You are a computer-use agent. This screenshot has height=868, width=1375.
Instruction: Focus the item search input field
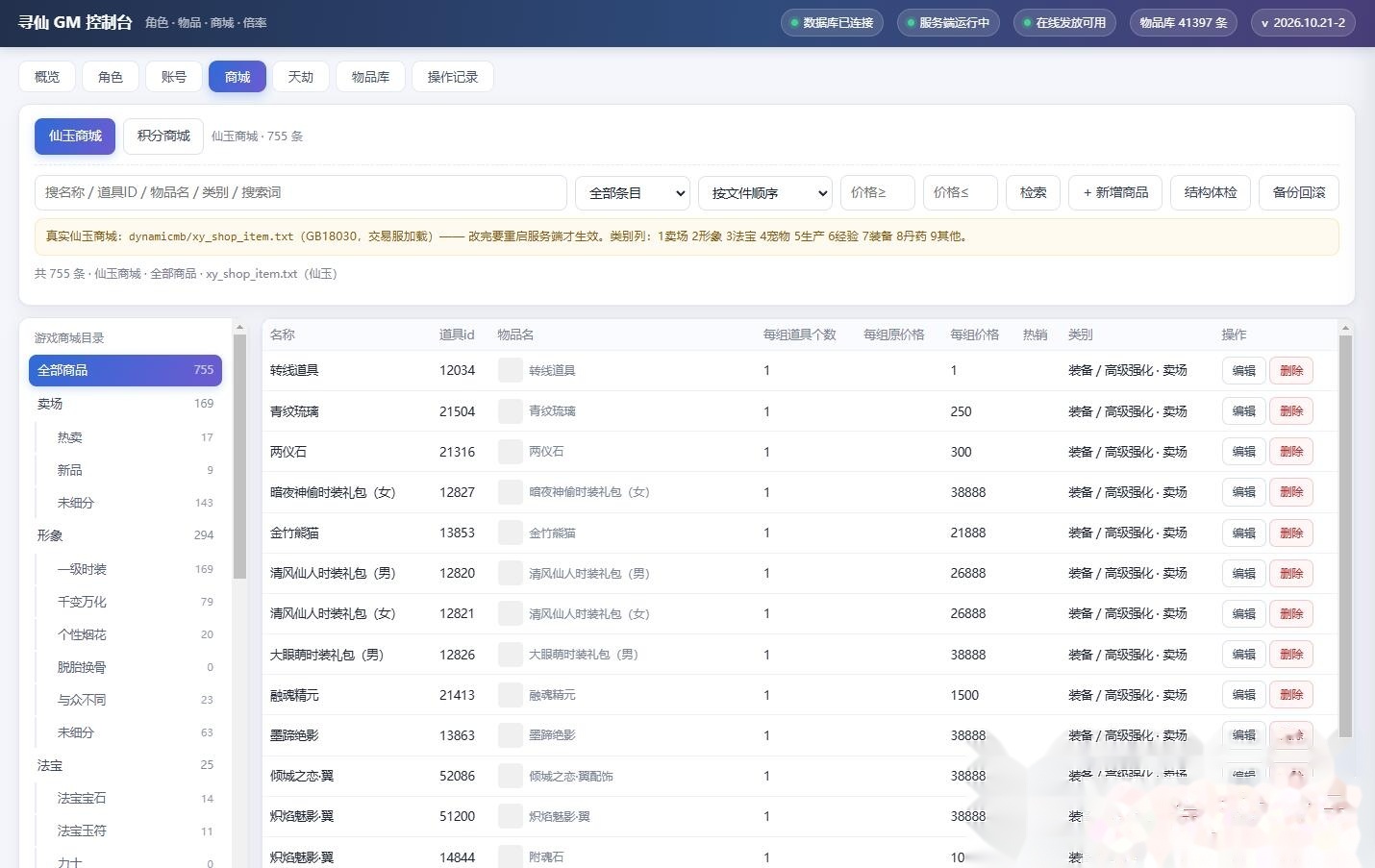point(301,192)
